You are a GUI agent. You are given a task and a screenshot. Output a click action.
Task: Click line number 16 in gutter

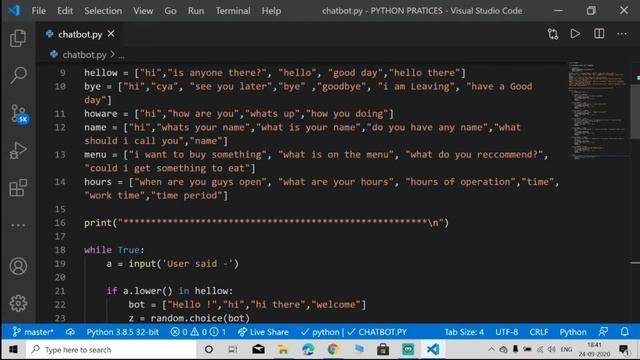click(60, 222)
